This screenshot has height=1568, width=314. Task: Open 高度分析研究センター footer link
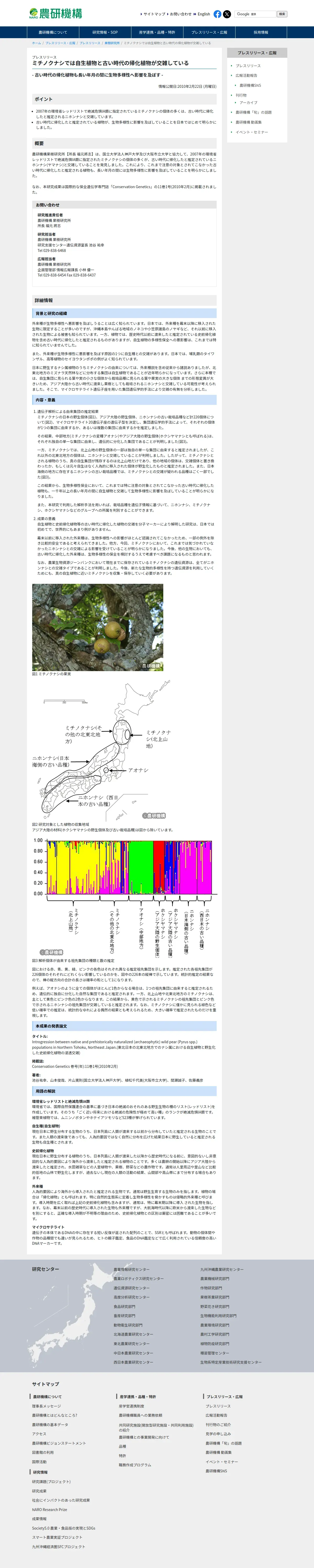(x=131, y=1297)
